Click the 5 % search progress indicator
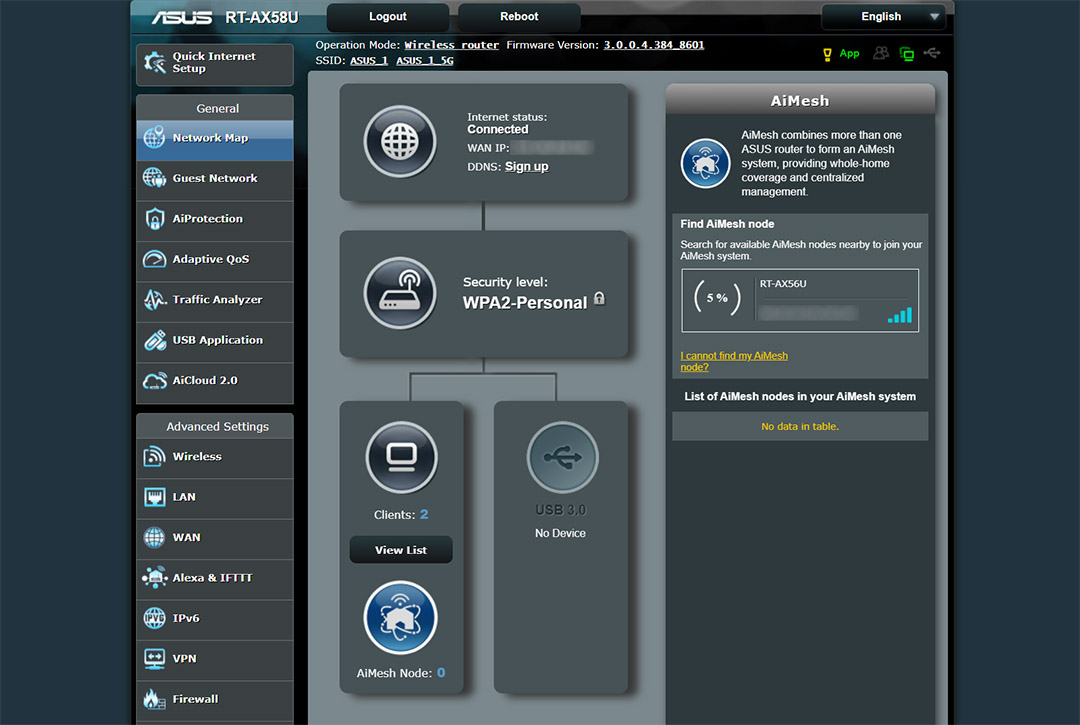This screenshot has height=725, width=1080. pos(717,299)
